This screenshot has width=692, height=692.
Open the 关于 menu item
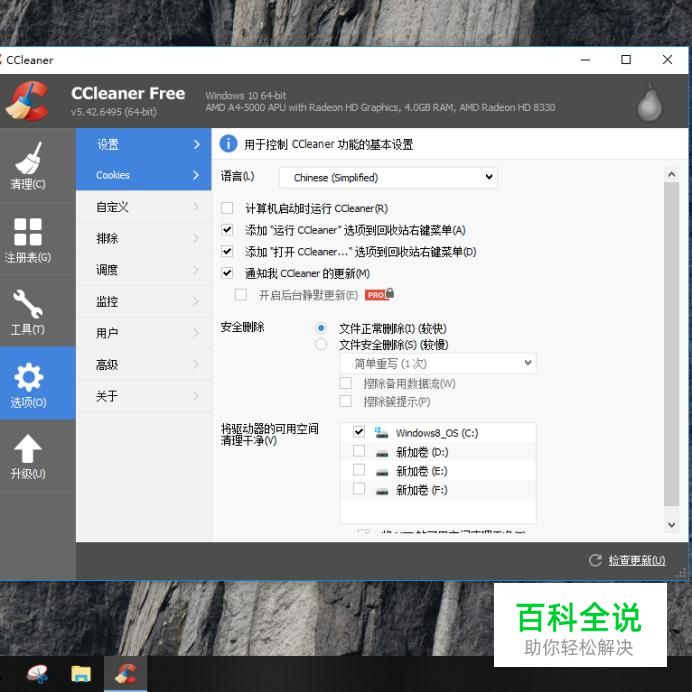coord(143,395)
